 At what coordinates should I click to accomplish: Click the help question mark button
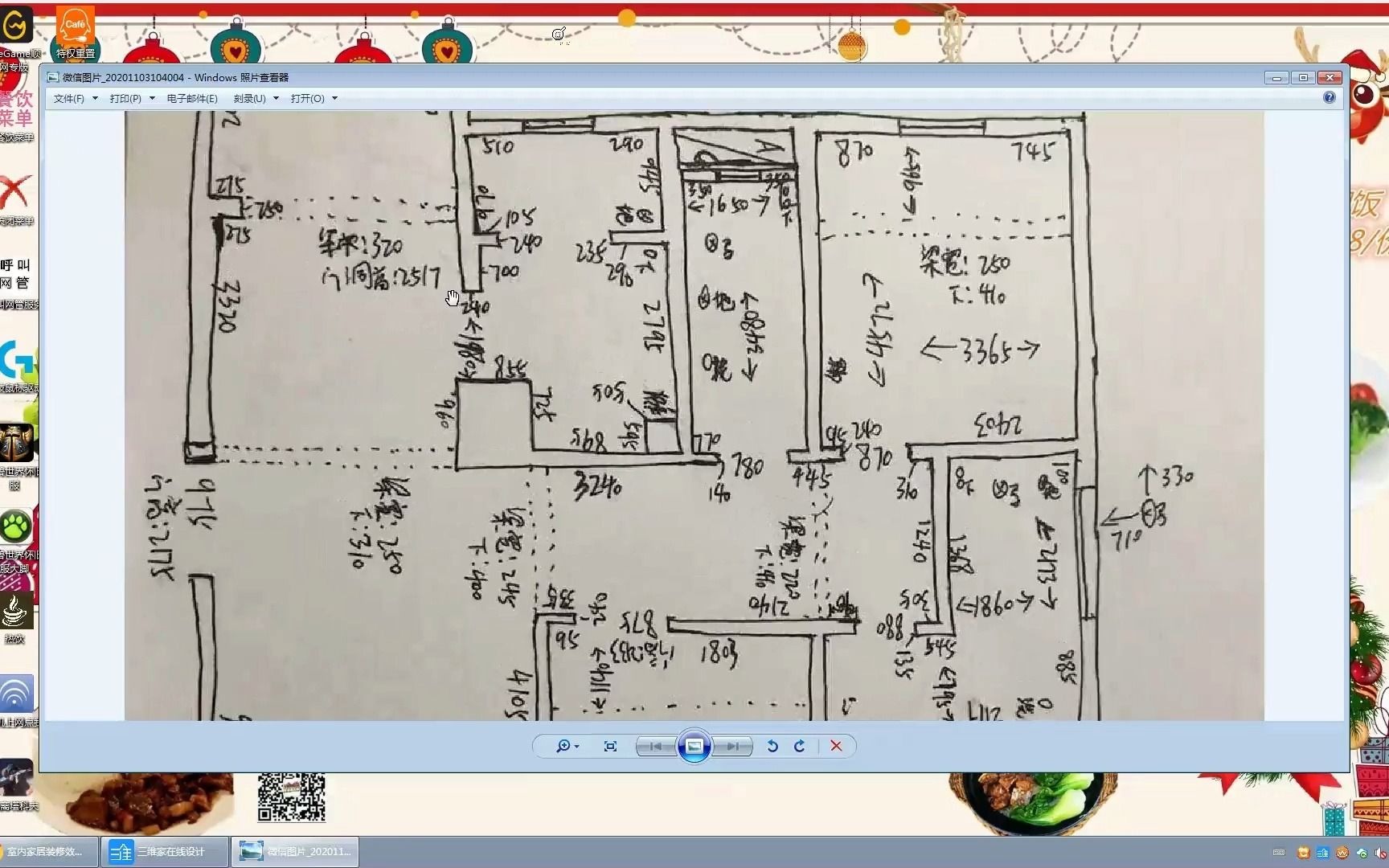[x=1330, y=97]
